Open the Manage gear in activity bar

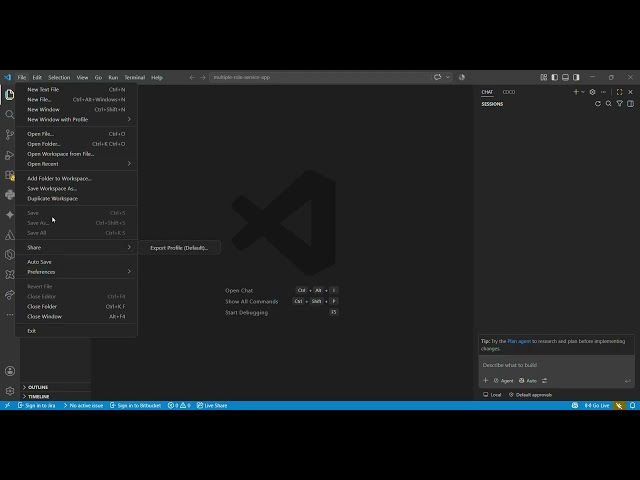click(x=10, y=391)
